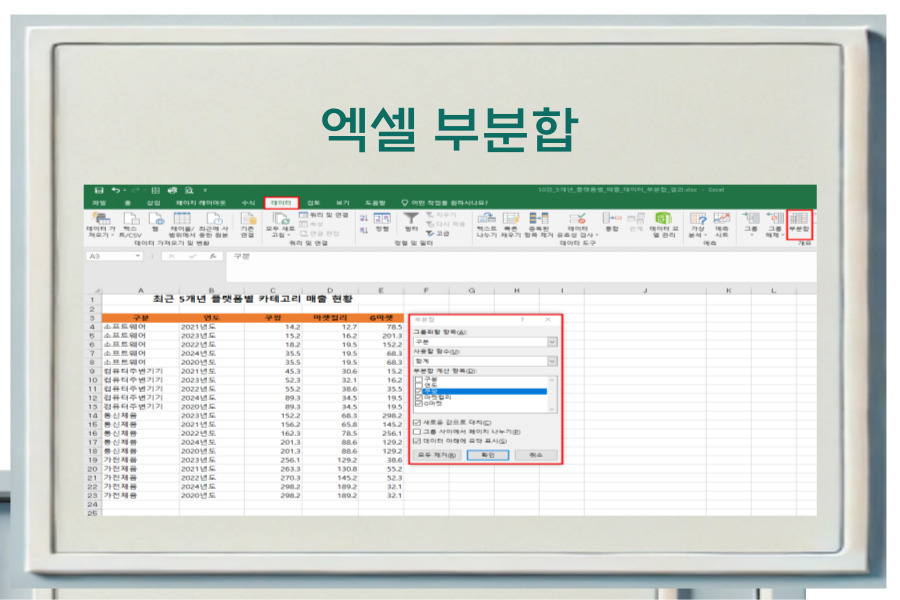Switch to the 삽입 (Insert) tab
The height and width of the screenshot is (600, 900).
click(153, 203)
